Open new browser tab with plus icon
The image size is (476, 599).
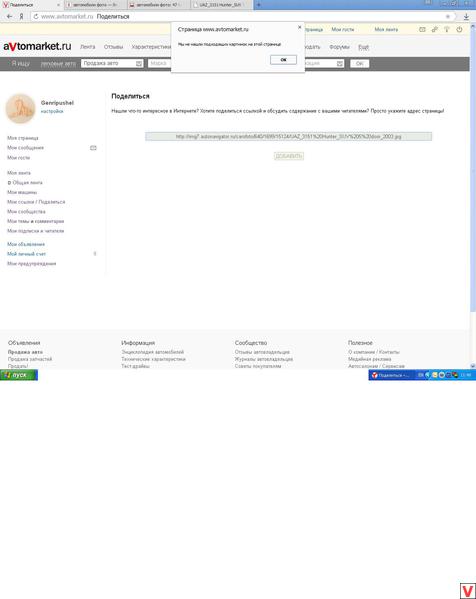[x=259, y=5]
